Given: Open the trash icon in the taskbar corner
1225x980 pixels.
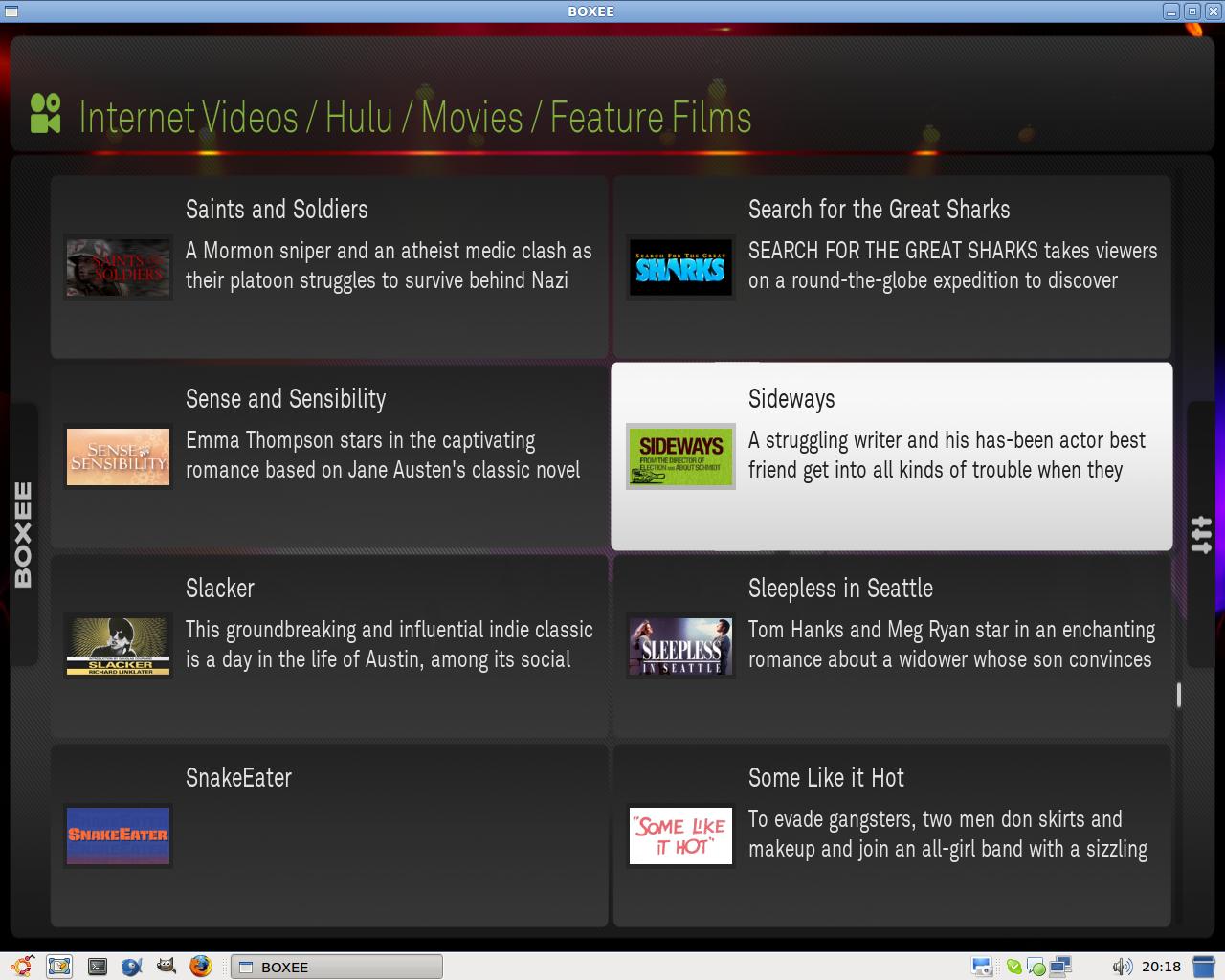Looking at the screenshot, I should coord(1204,967).
